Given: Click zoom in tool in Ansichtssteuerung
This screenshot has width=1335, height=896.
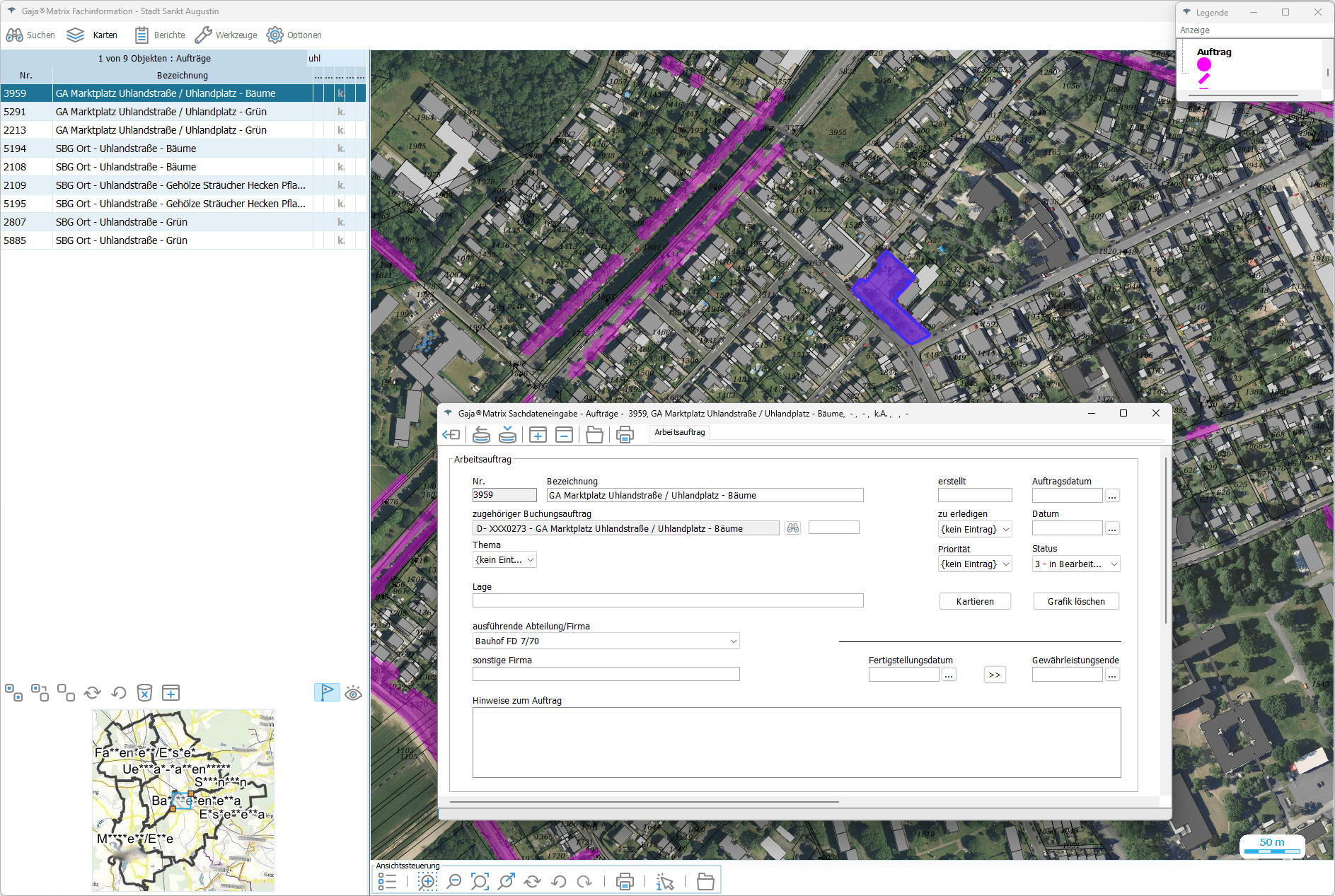Looking at the screenshot, I should [427, 881].
